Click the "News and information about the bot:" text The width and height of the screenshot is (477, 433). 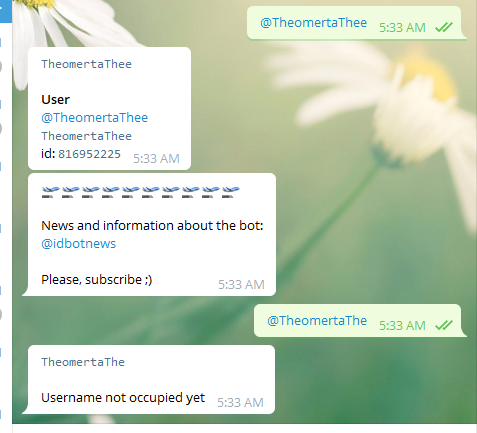(152, 226)
